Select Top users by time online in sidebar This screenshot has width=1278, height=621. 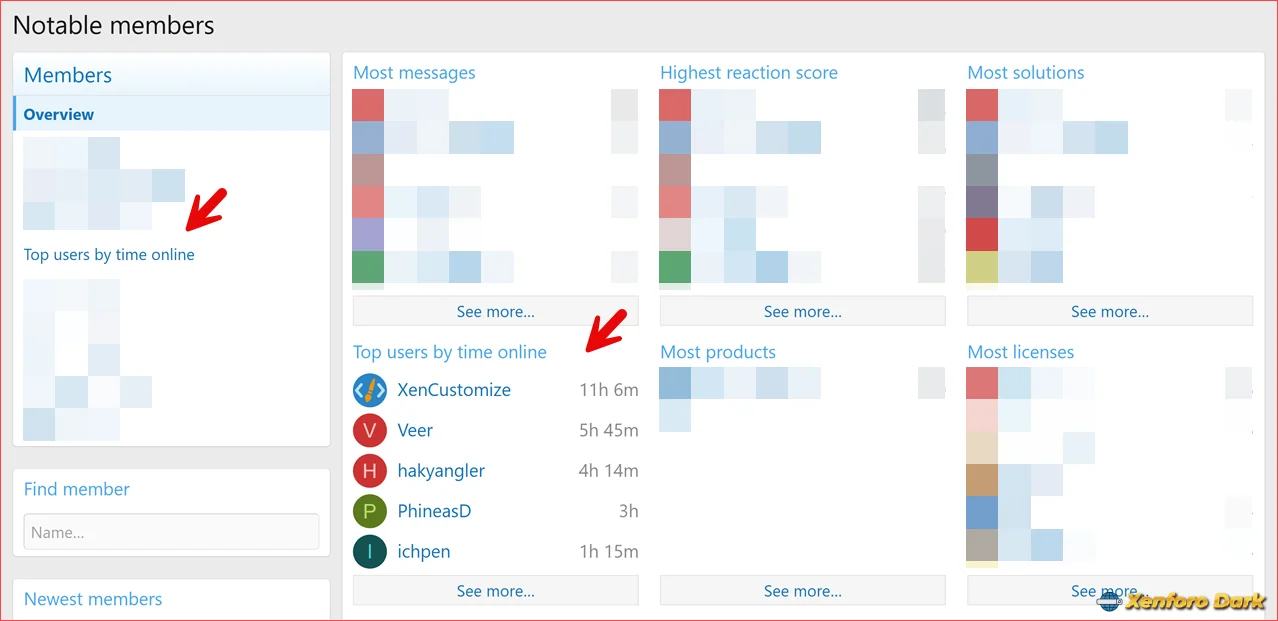pyautogui.click(x=109, y=254)
